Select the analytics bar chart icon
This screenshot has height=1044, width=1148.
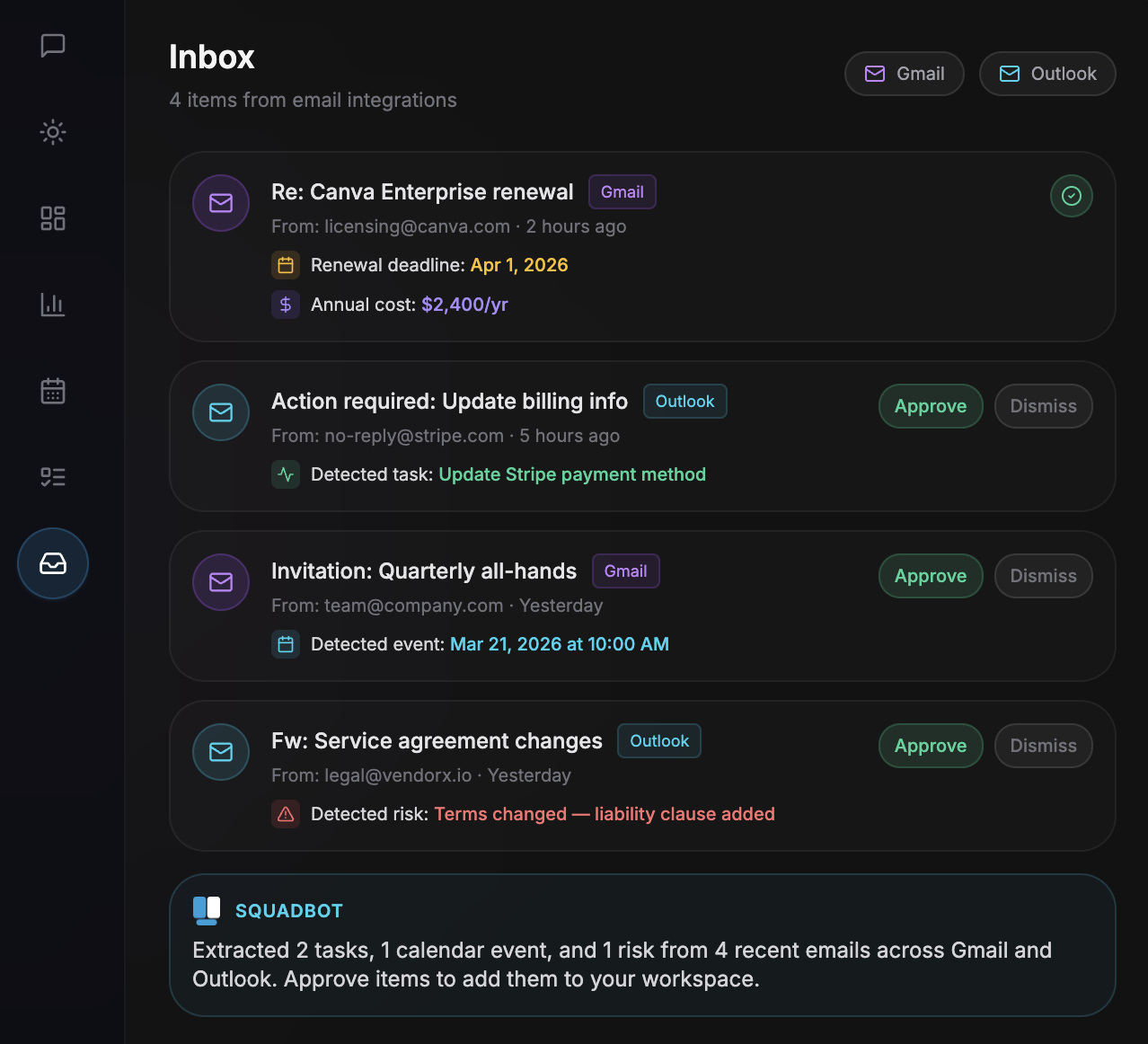52,305
